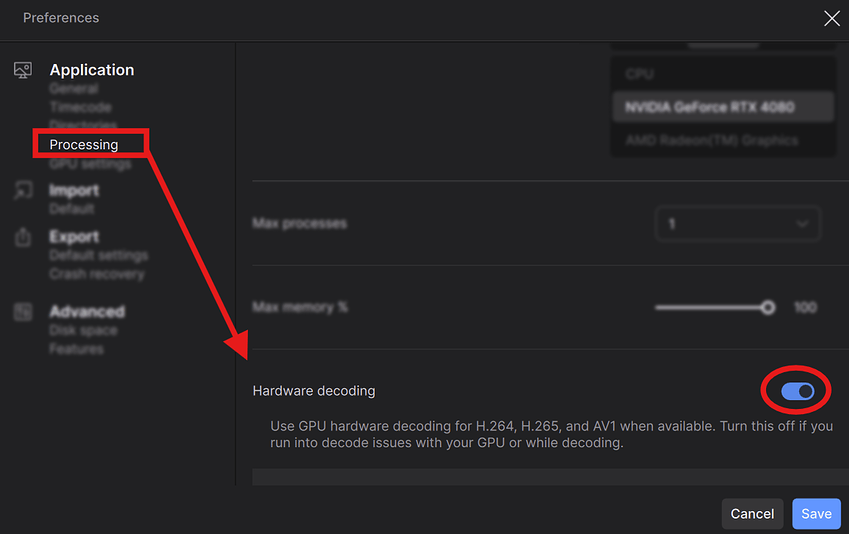Open the Timecode preferences item
This screenshot has width=849, height=534.
click(80, 107)
